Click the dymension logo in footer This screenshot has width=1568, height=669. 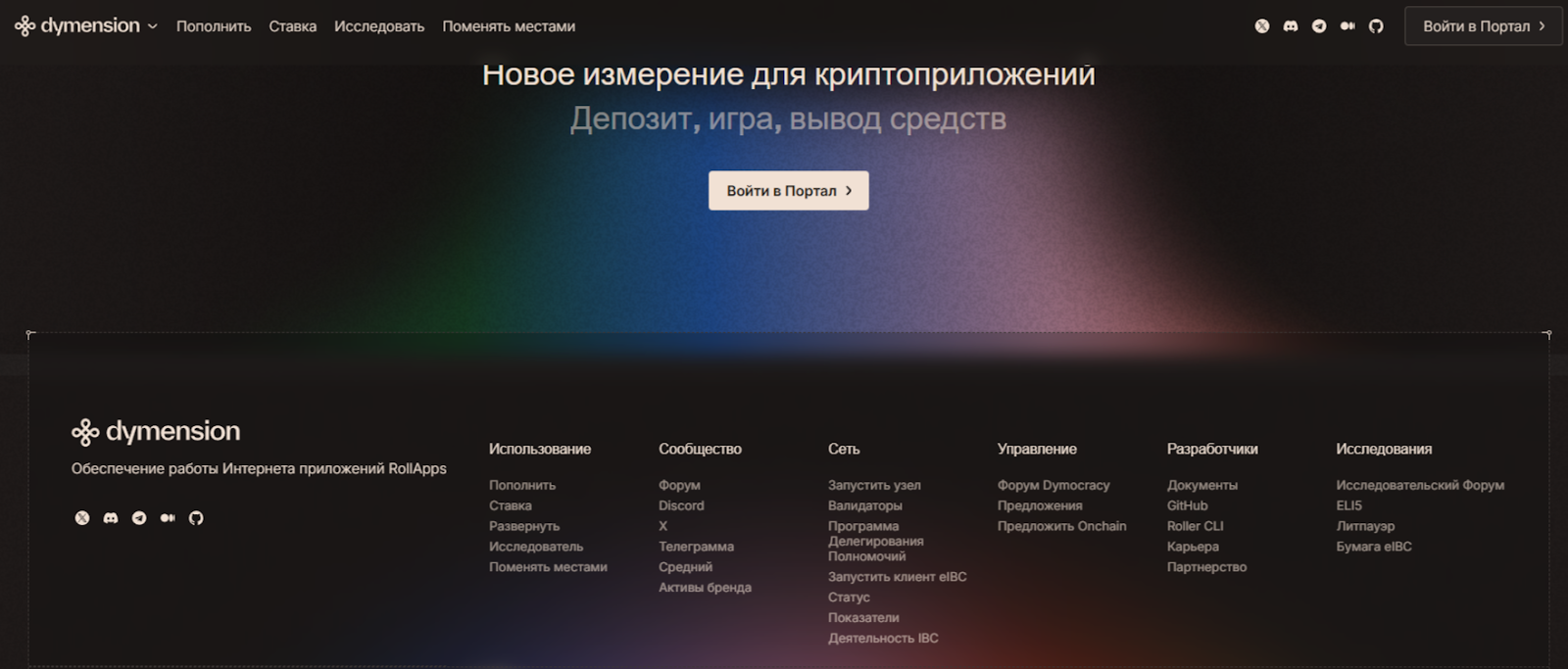click(156, 431)
